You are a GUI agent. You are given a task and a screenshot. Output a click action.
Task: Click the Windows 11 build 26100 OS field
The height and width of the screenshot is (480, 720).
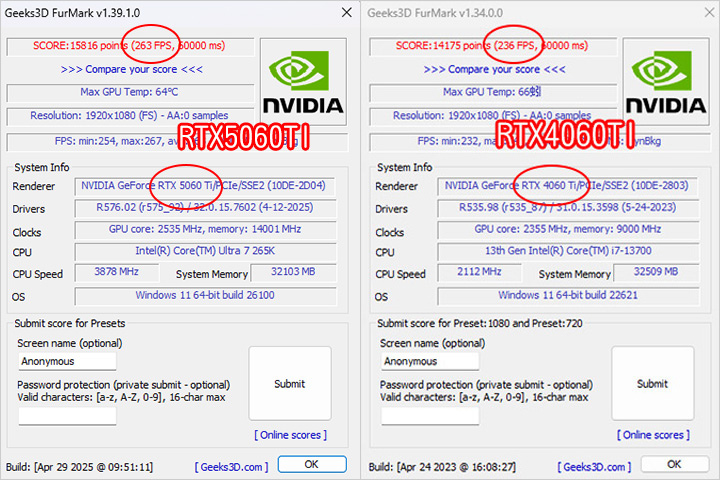tap(205, 295)
